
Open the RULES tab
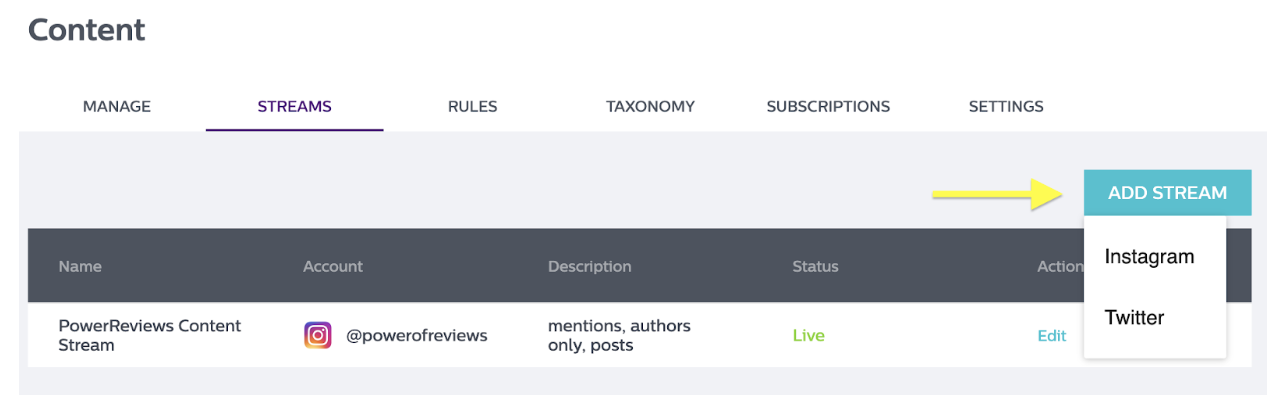[x=472, y=106]
